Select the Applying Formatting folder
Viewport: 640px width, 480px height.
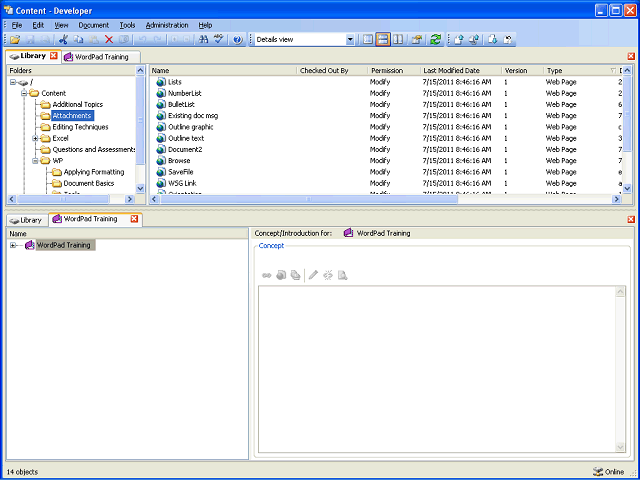pyautogui.click(x=94, y=172)
